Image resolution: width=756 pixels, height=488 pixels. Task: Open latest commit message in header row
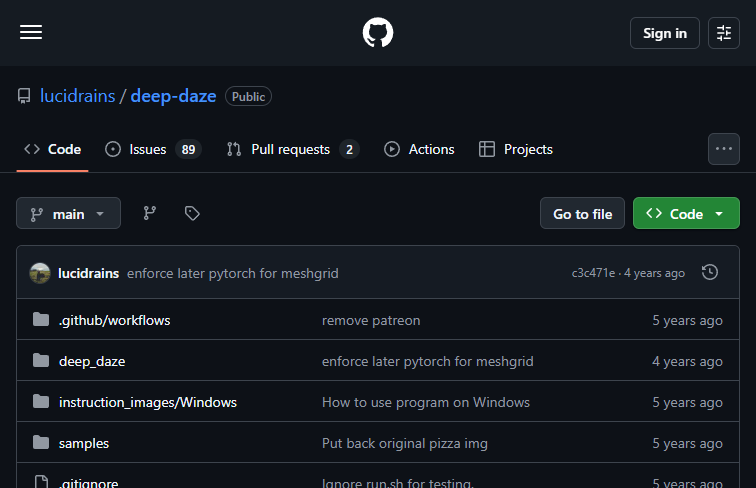tap(232, 273)
